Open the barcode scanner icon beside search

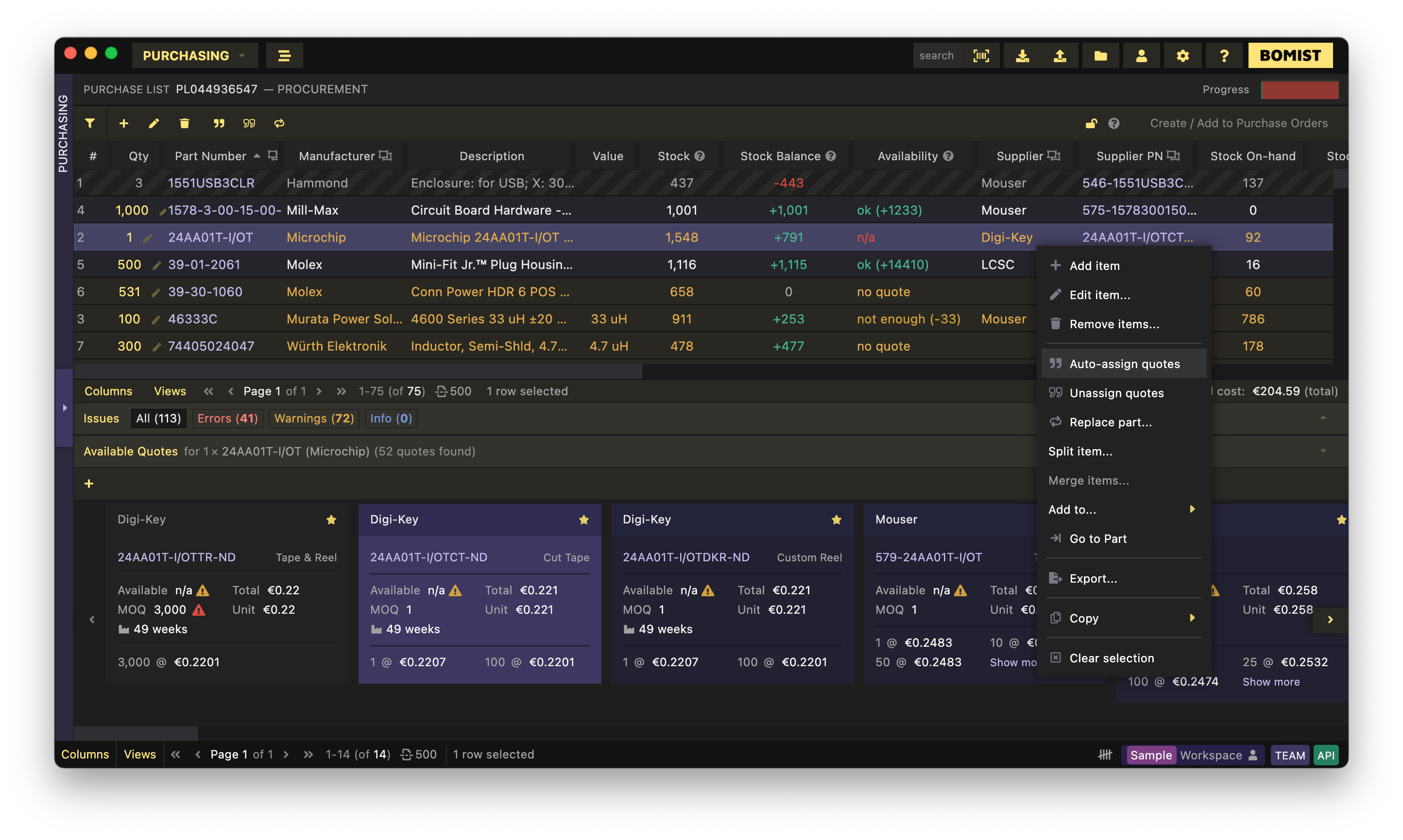pos(981,55)
